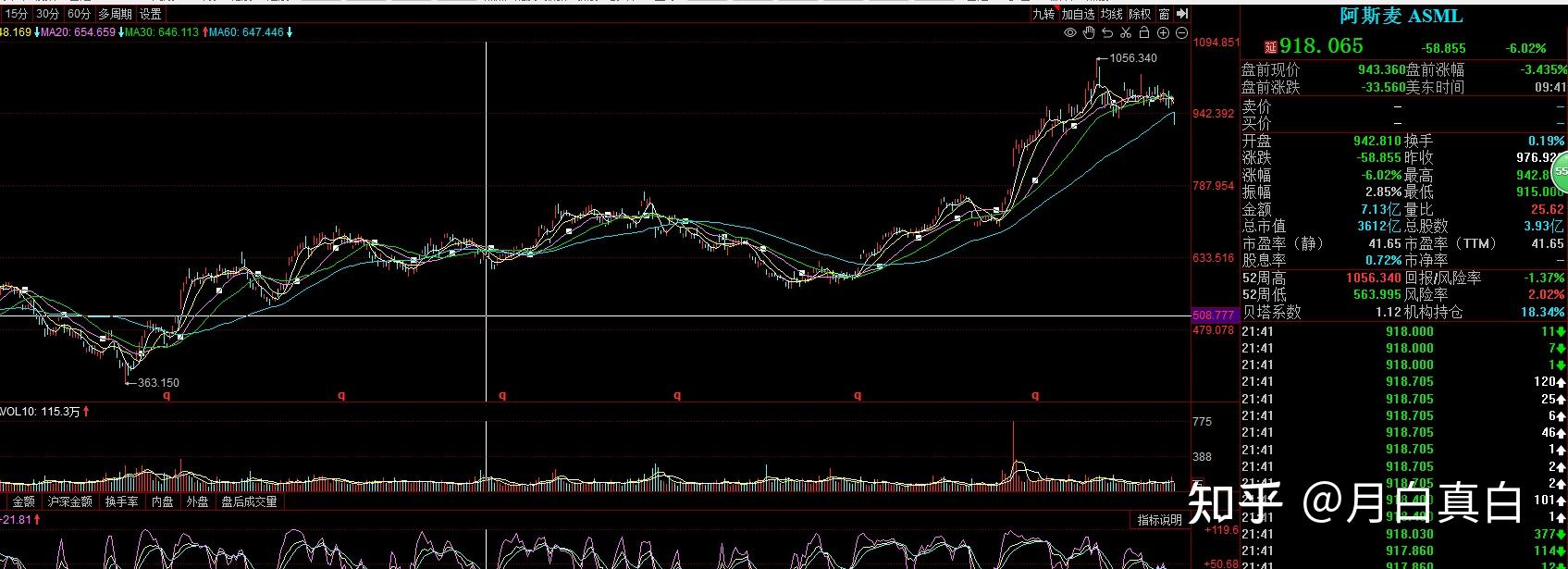Screen dimensions: 1568x569
Task: Open the 多周期 multi-period view
Action: (x=116, y=14)
